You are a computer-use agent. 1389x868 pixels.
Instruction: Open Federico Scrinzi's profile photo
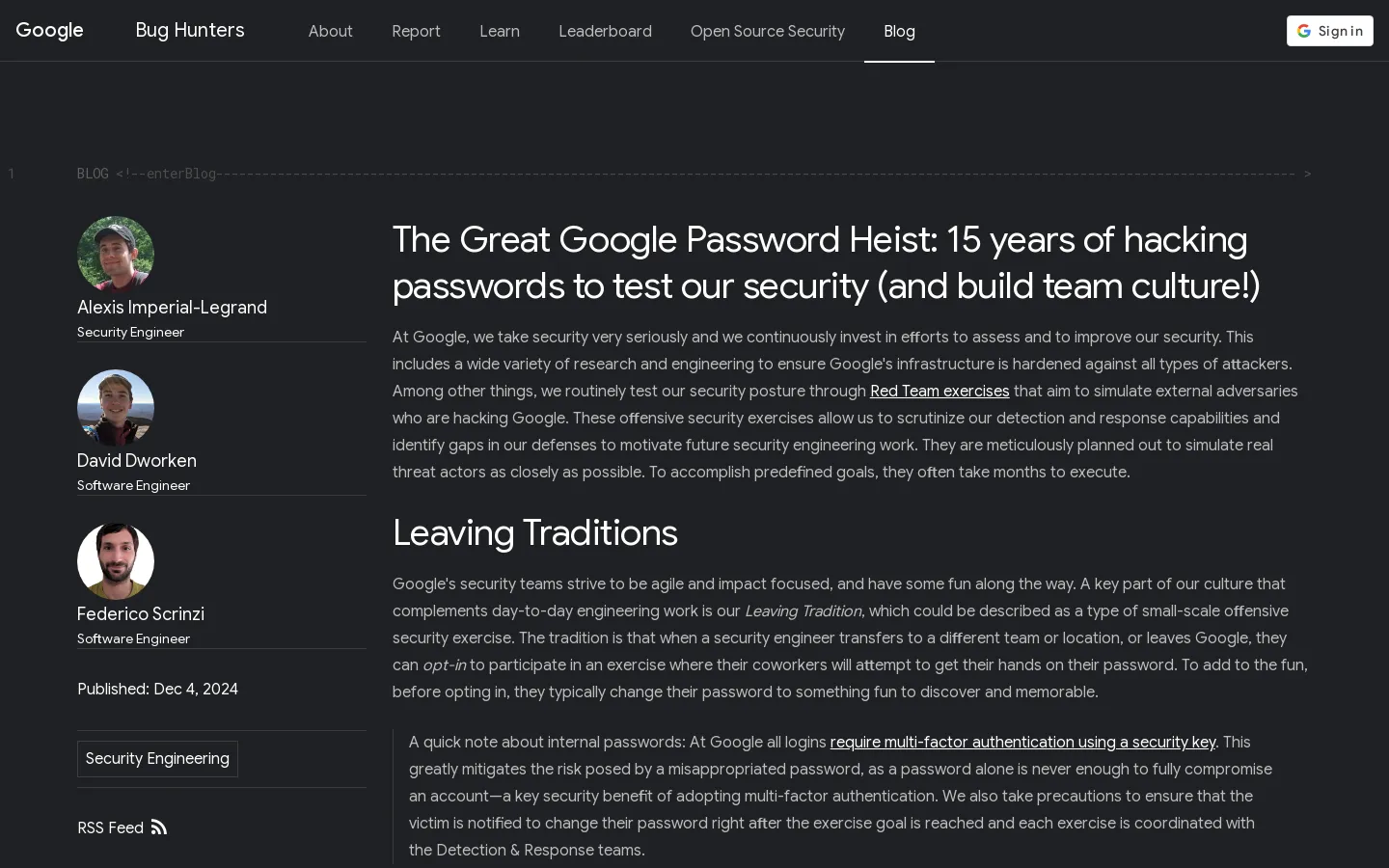(x=116, y=561)
